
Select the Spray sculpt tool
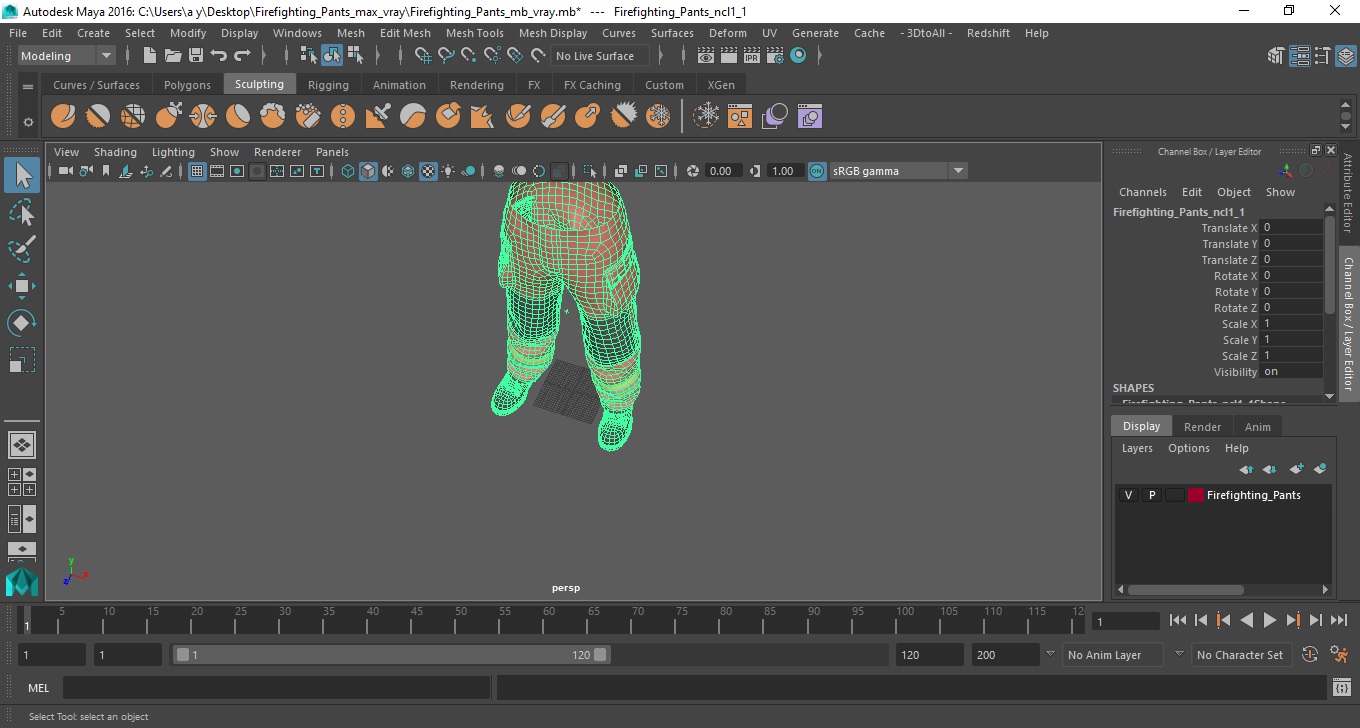[x=308, y=117]
